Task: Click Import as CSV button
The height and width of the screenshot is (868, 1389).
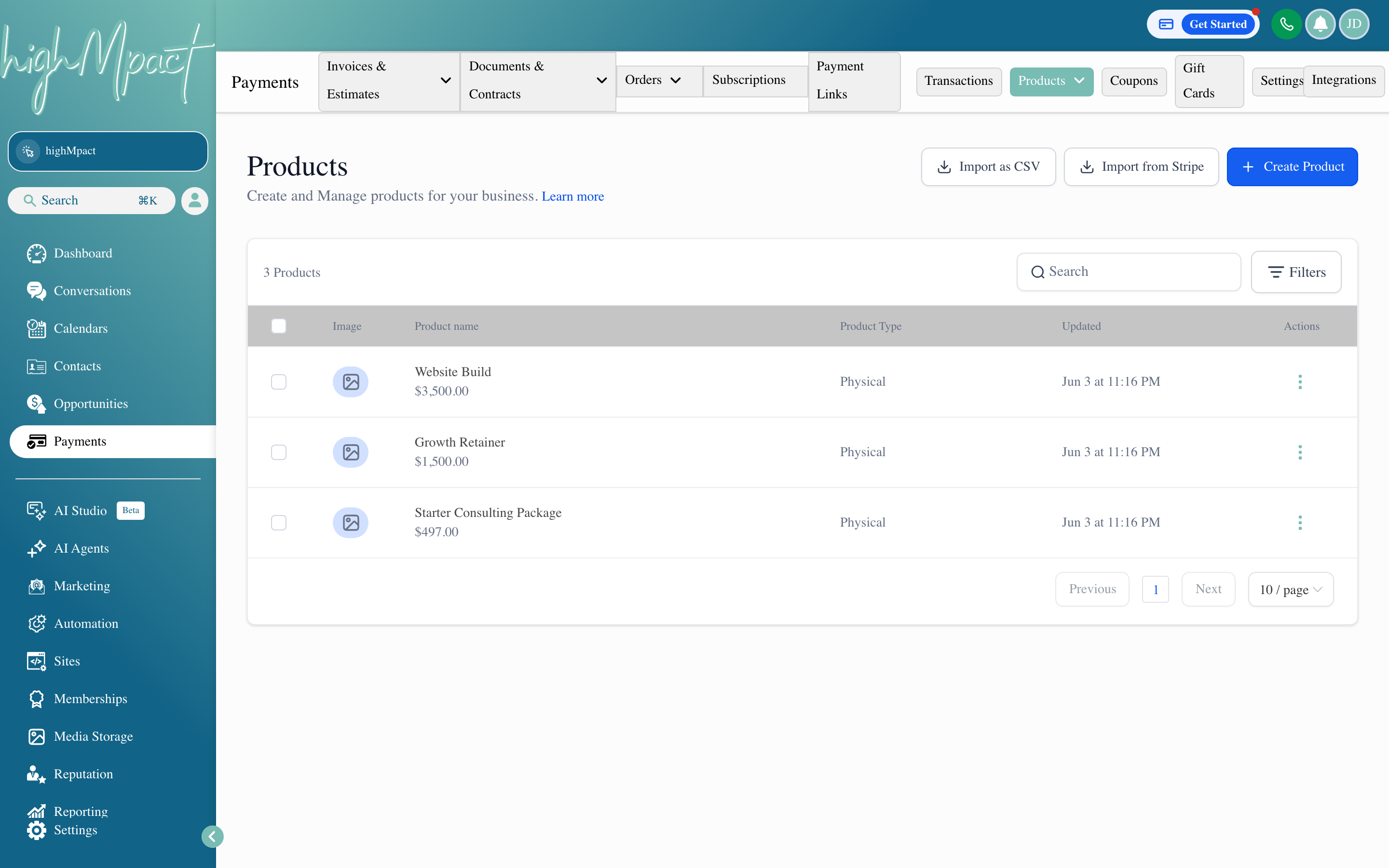Action: [988, 166]
